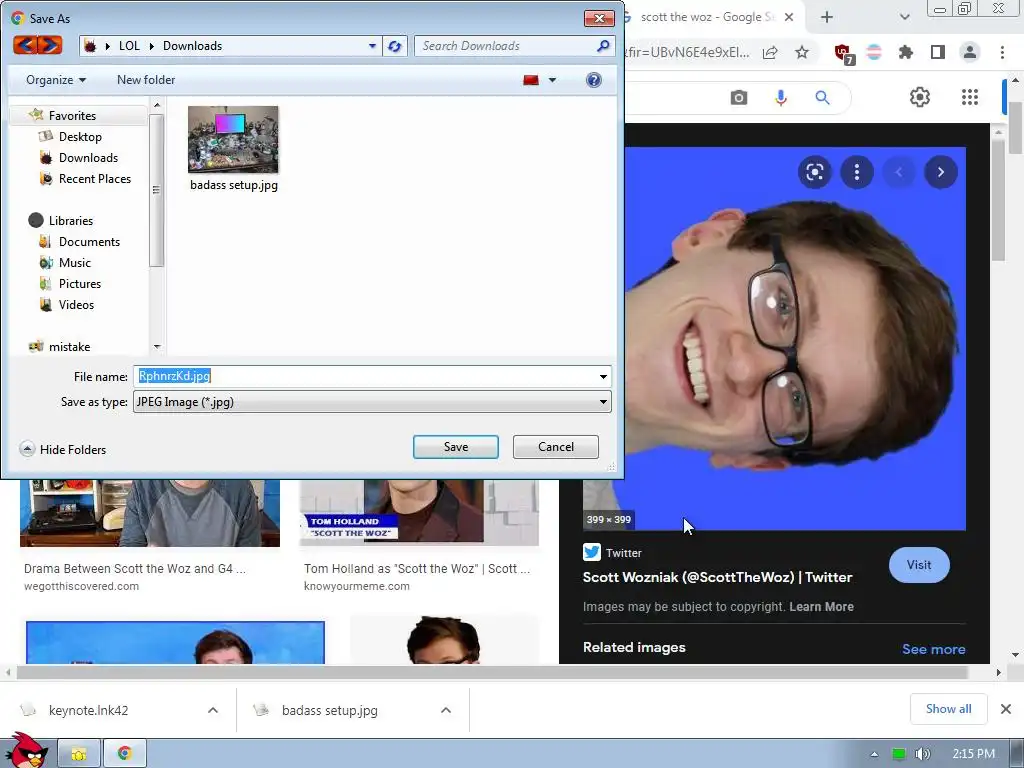Click the back/forward navigation arrows in Save As
1024x768 pixels.
(37, 45)
